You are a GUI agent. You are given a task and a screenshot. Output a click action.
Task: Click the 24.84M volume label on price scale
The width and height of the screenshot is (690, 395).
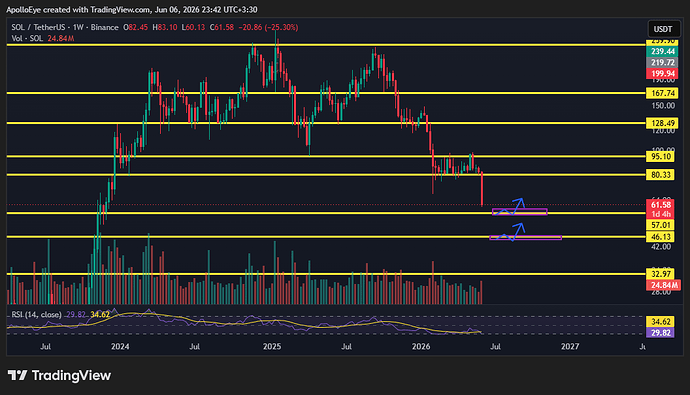pyautogui.click(x=663, y=285)
